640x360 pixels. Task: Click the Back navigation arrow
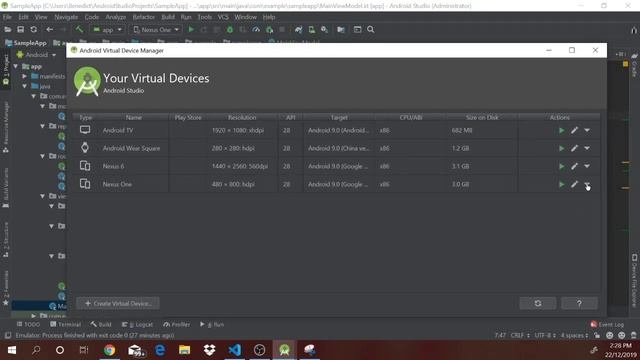[x=49, y=29]
